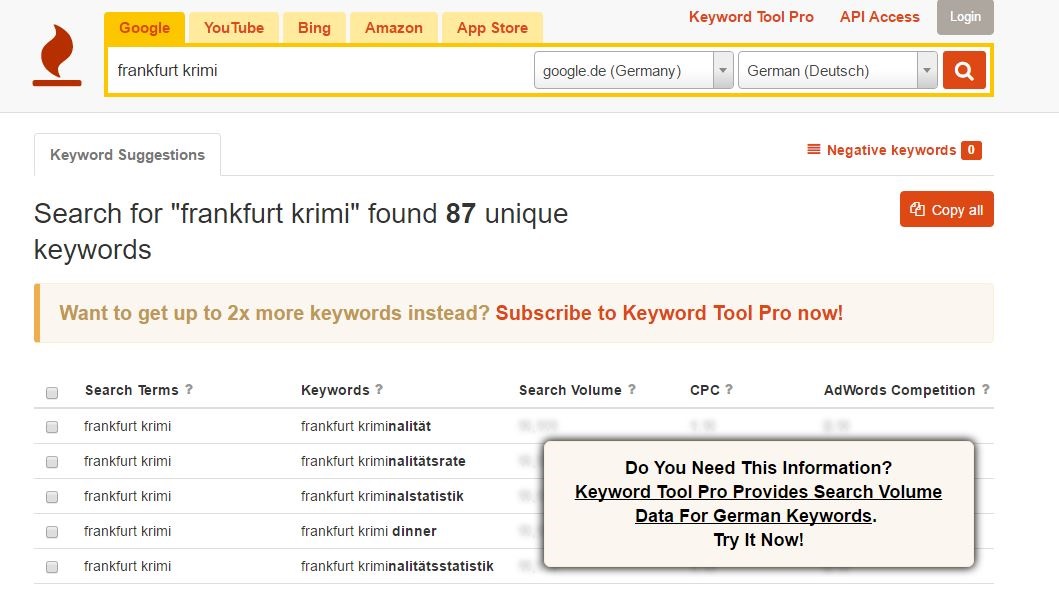Click help icon next to AdWords Competition
The width and height of the screenshot is (1059, 589).
point(985,390)
